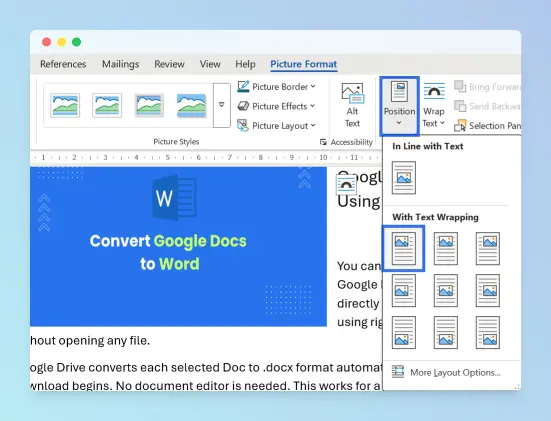Click Bring Forward in the ribbon

(487, 86)
